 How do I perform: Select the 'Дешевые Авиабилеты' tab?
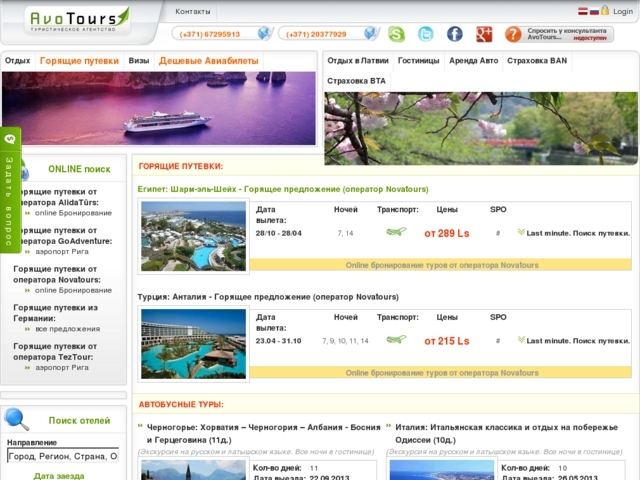click(208, 61)
